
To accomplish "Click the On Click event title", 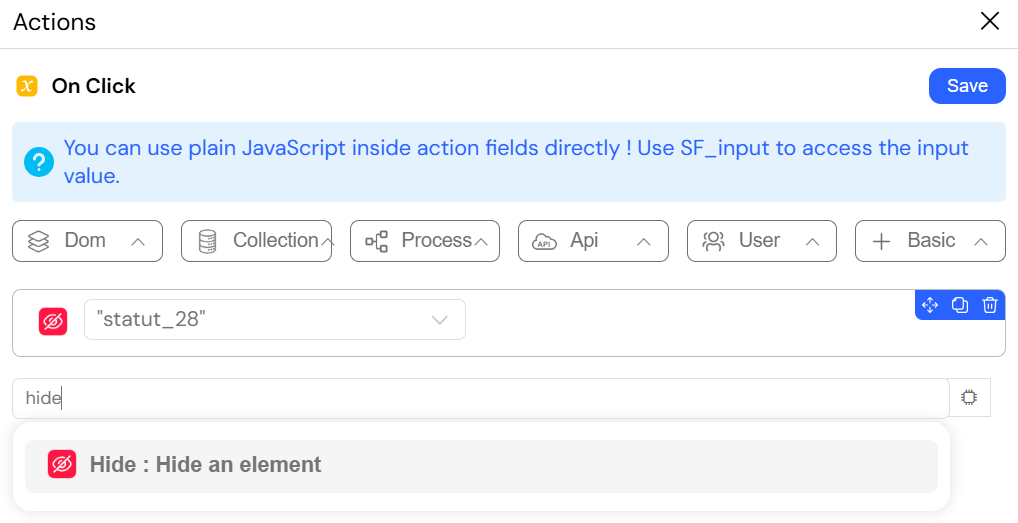I will pos(93,86).
